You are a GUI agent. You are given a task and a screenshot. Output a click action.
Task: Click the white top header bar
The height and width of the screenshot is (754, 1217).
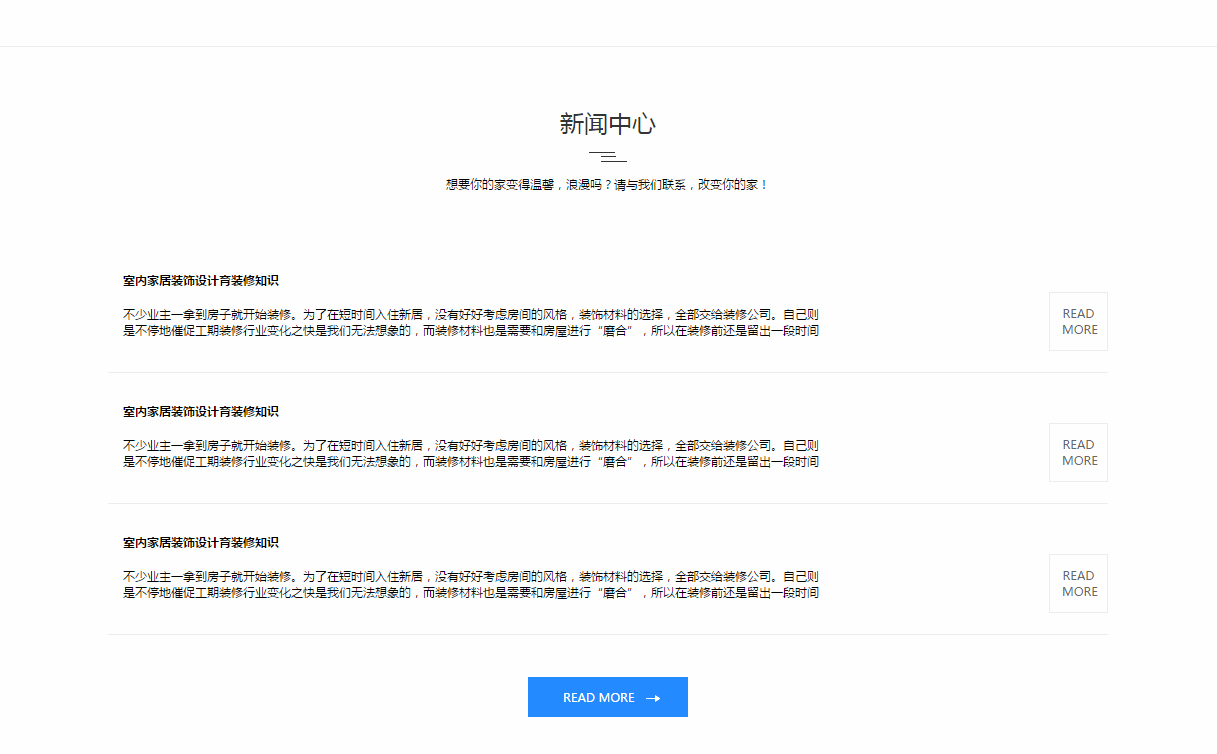[x=608, y=22]
